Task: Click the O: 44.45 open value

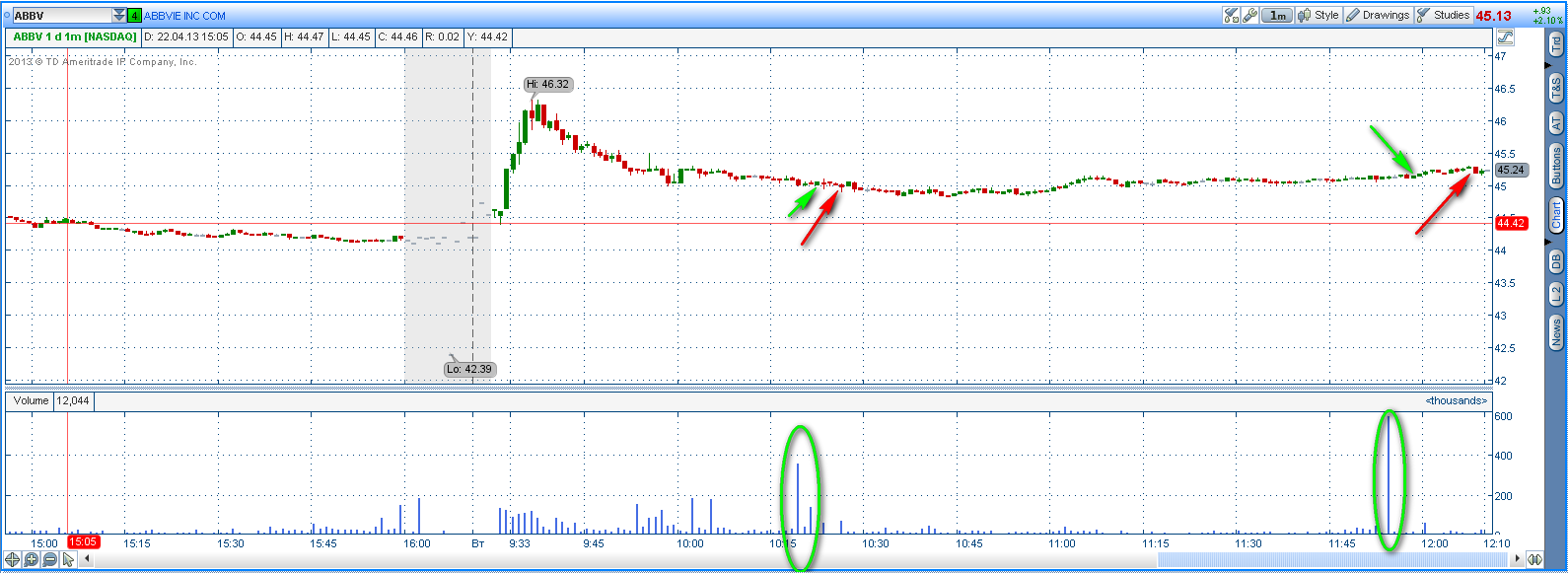Action: 255,37
